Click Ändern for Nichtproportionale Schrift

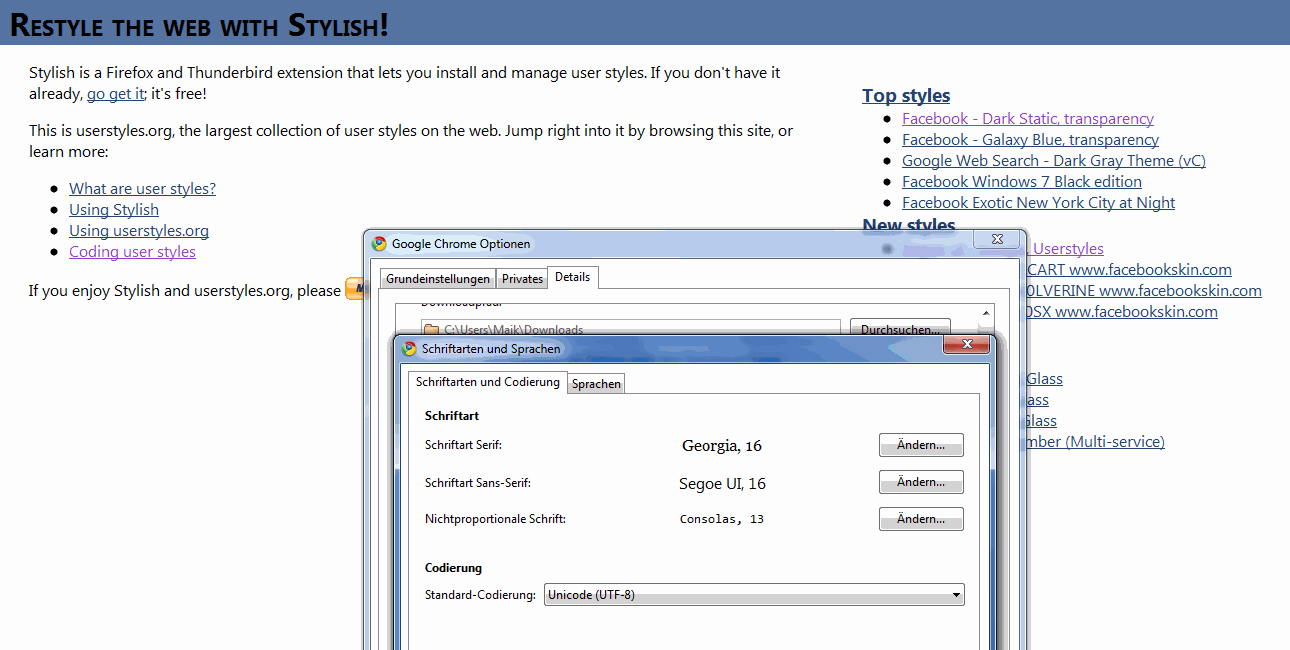pos(921,519)
